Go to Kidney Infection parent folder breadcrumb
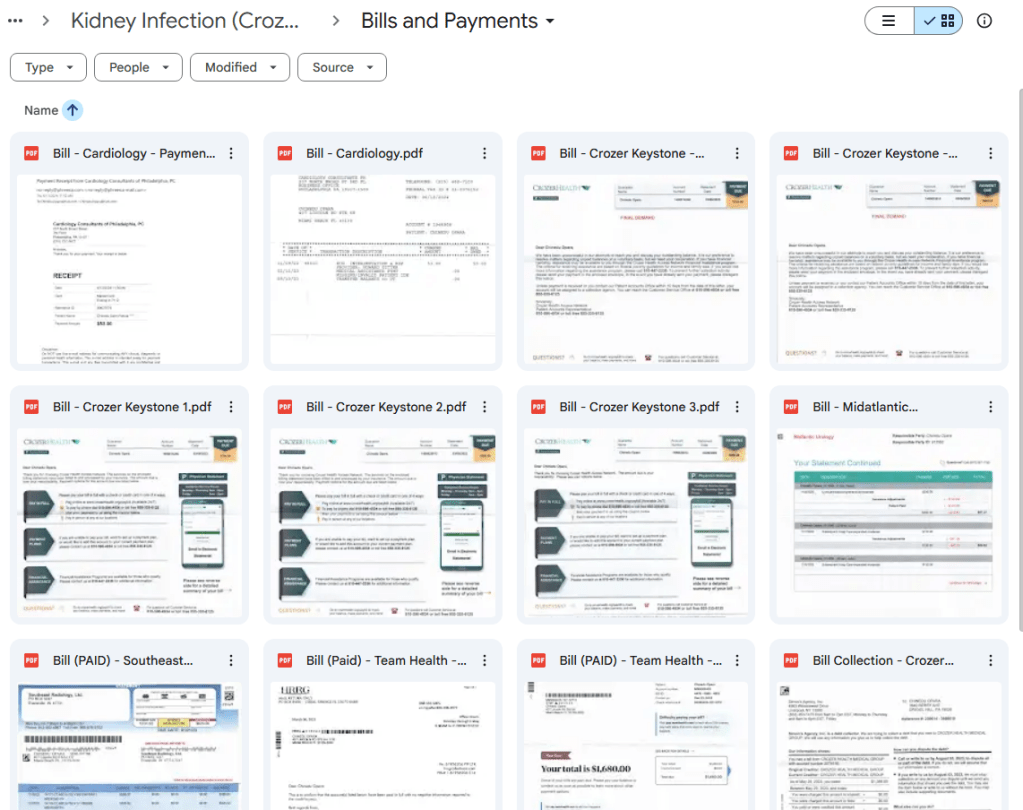Image resolution: width=1023 pixels, height=810 pixels. (184, 21)
